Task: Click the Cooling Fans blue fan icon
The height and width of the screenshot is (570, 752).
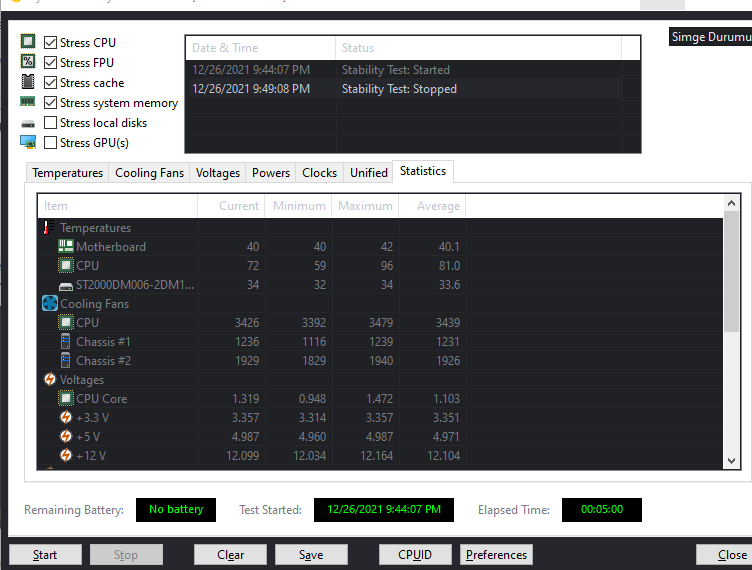Action: (x=50, y=303)
